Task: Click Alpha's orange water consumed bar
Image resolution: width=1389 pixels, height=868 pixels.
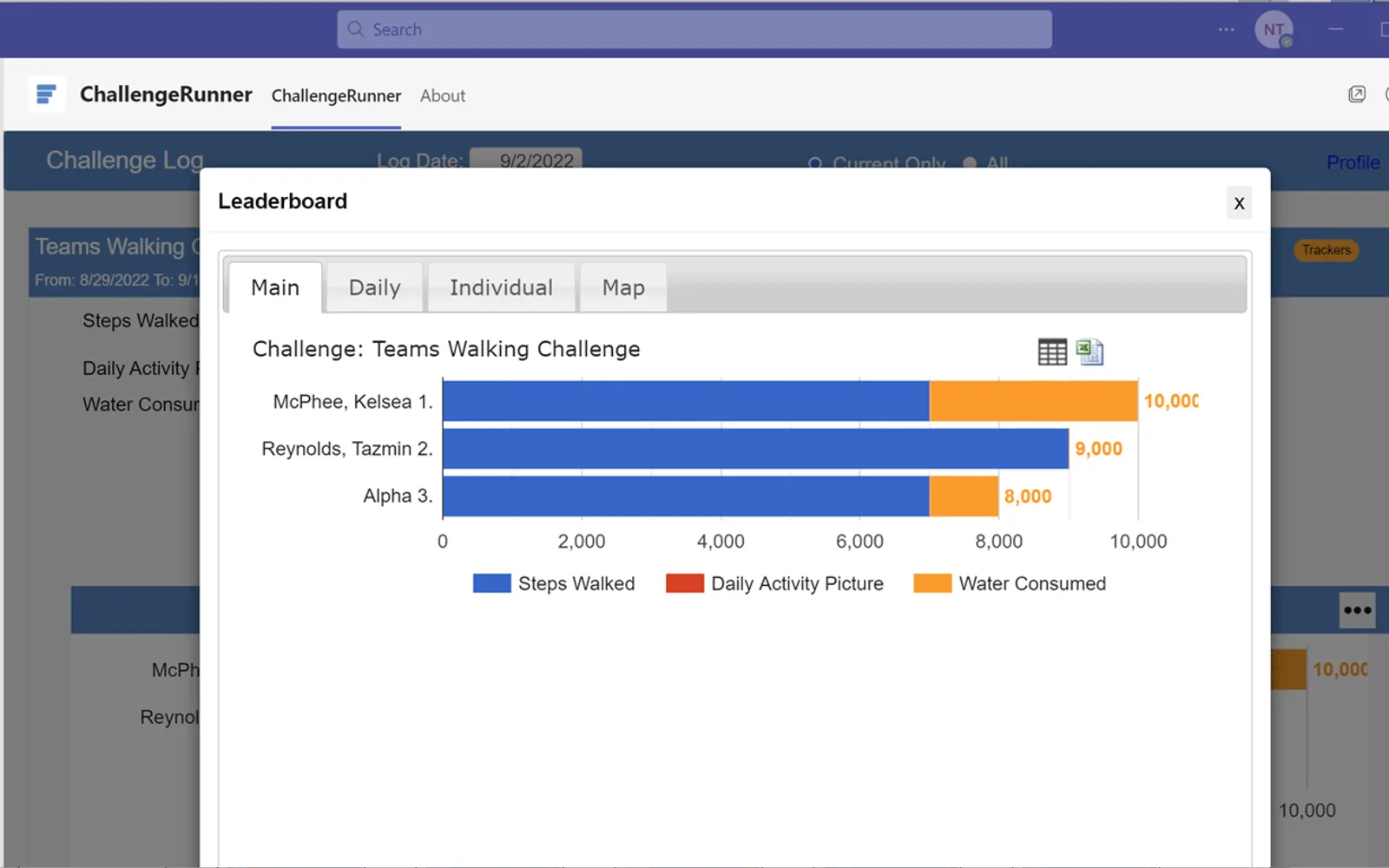Action: tap(964, 496)
